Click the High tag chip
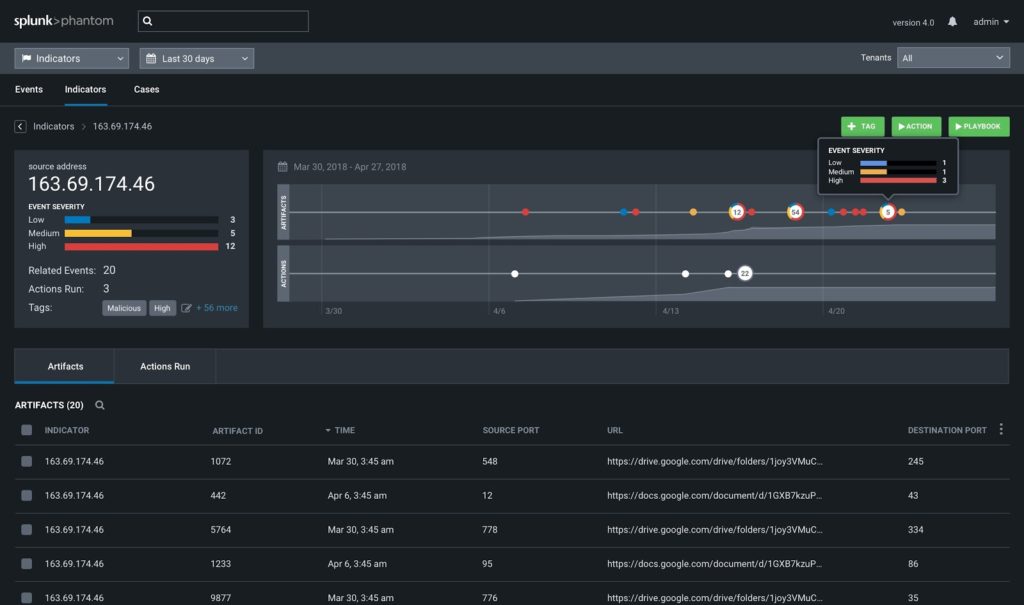The height and width of the screenshot is (605, 1024). (162, 308)
